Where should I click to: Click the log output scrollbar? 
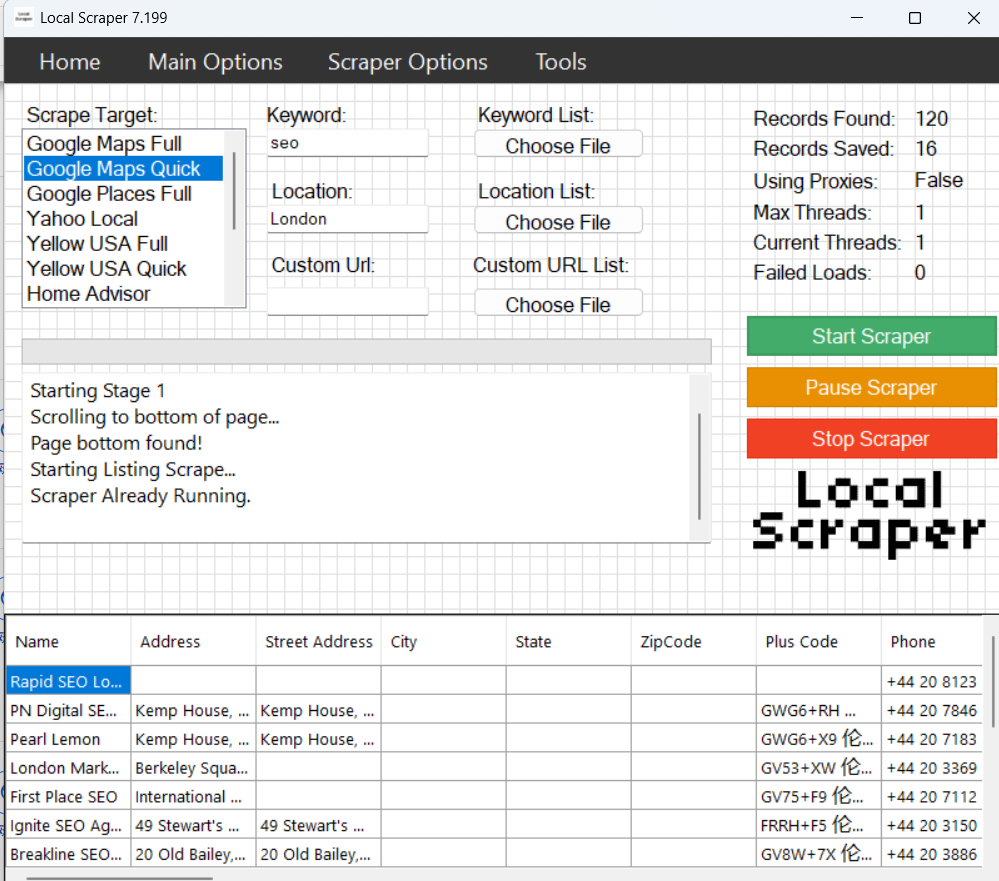700,467
